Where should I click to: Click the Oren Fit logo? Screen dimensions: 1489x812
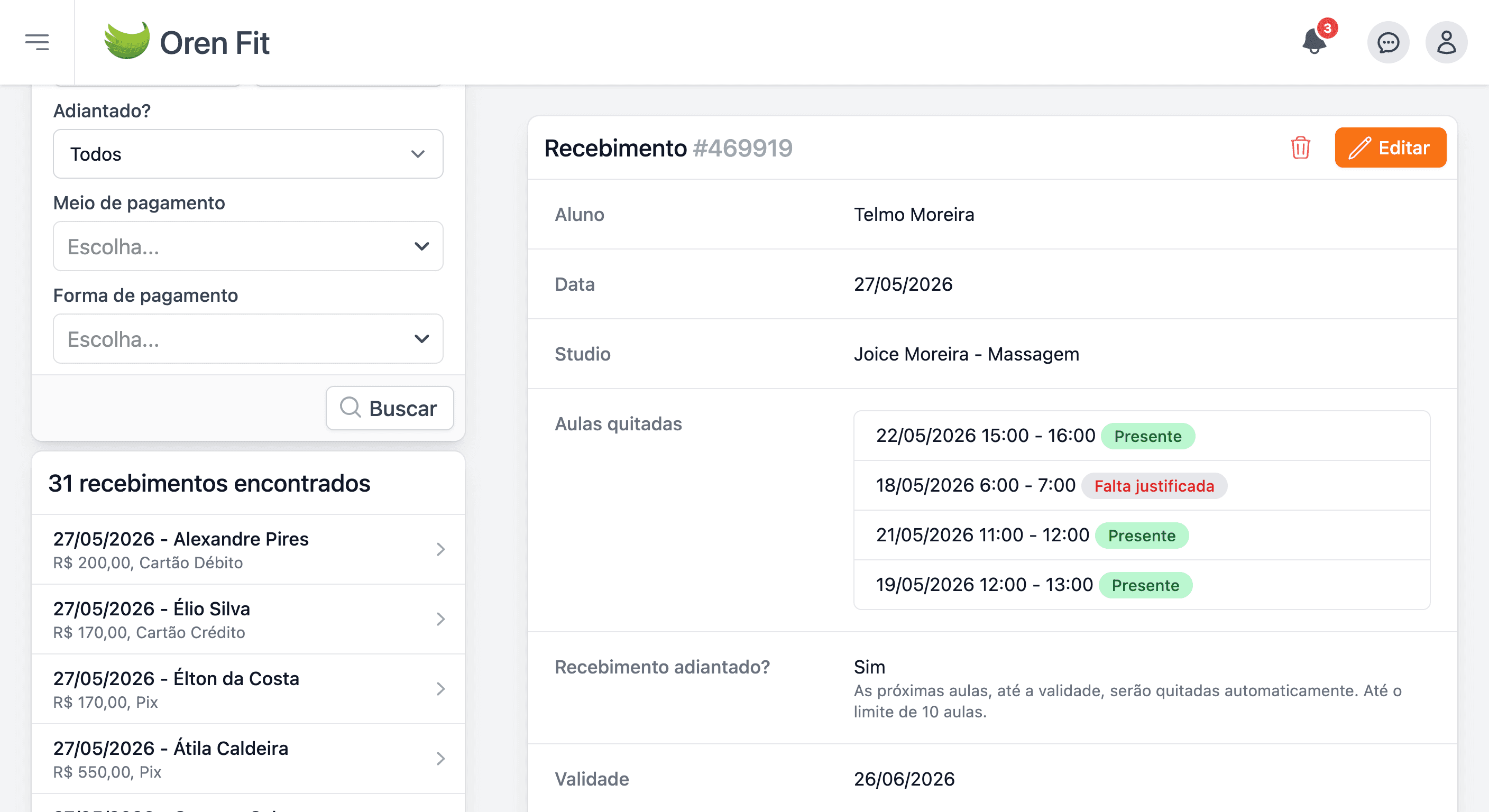[186, 42]
